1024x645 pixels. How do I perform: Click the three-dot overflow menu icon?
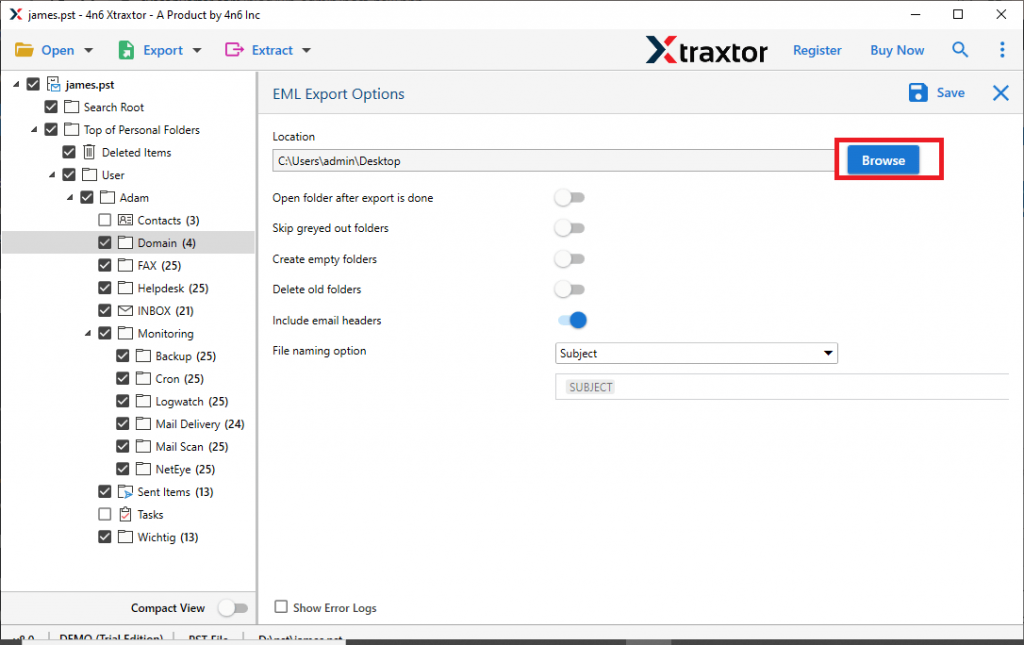[x=1003, y=49]
